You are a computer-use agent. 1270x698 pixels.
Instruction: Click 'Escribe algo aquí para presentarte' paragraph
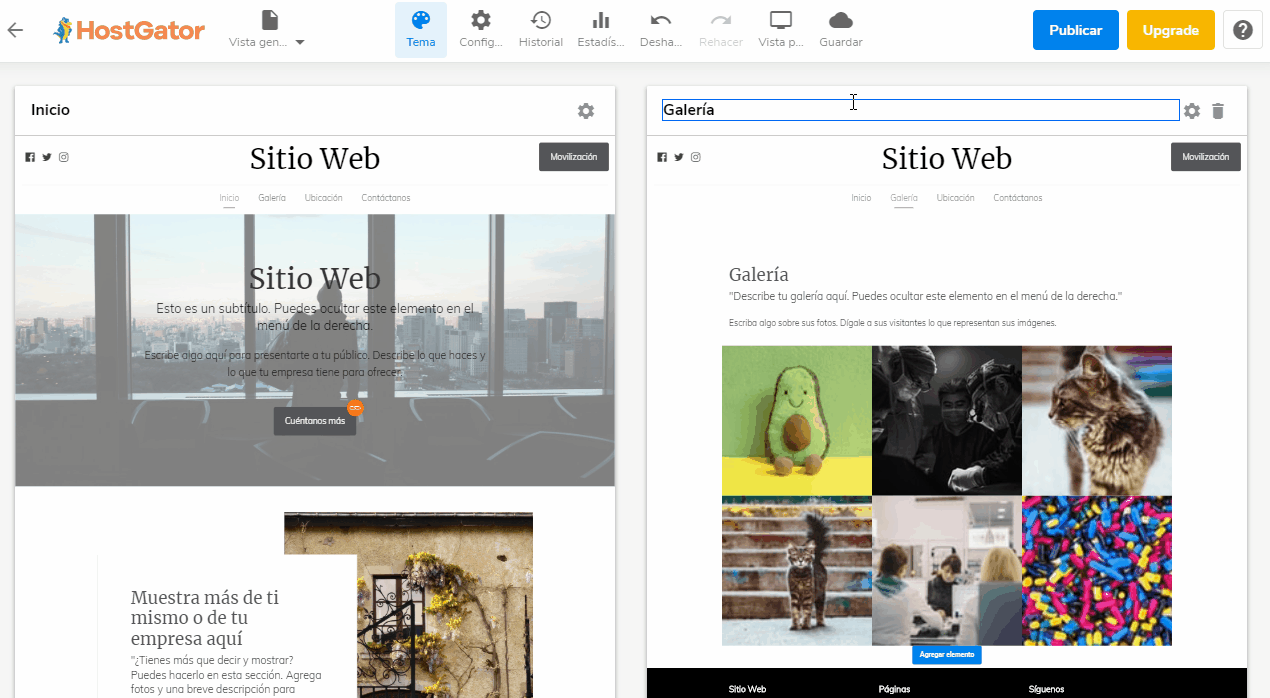[315, 363]
